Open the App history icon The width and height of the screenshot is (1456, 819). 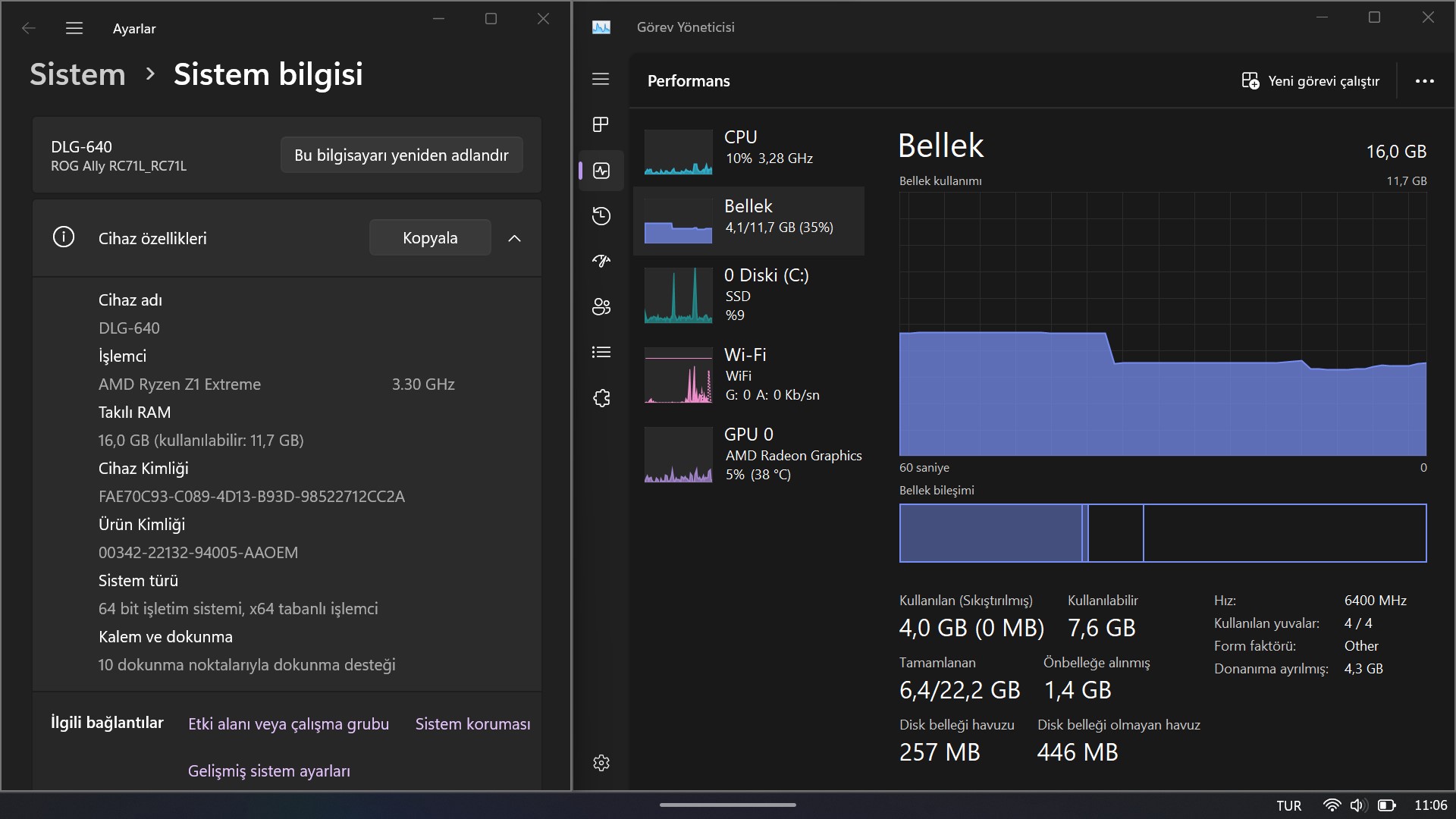pyautogui.click(x=601, y=216)
